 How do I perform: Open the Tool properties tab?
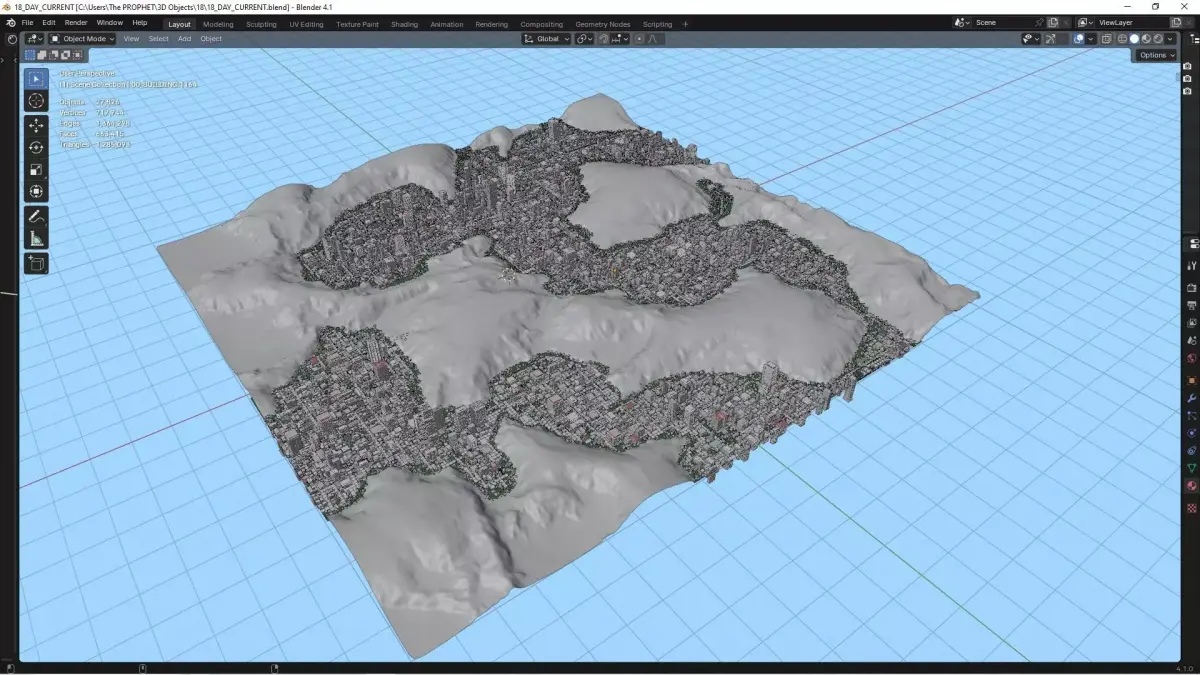click(1192, 266)
